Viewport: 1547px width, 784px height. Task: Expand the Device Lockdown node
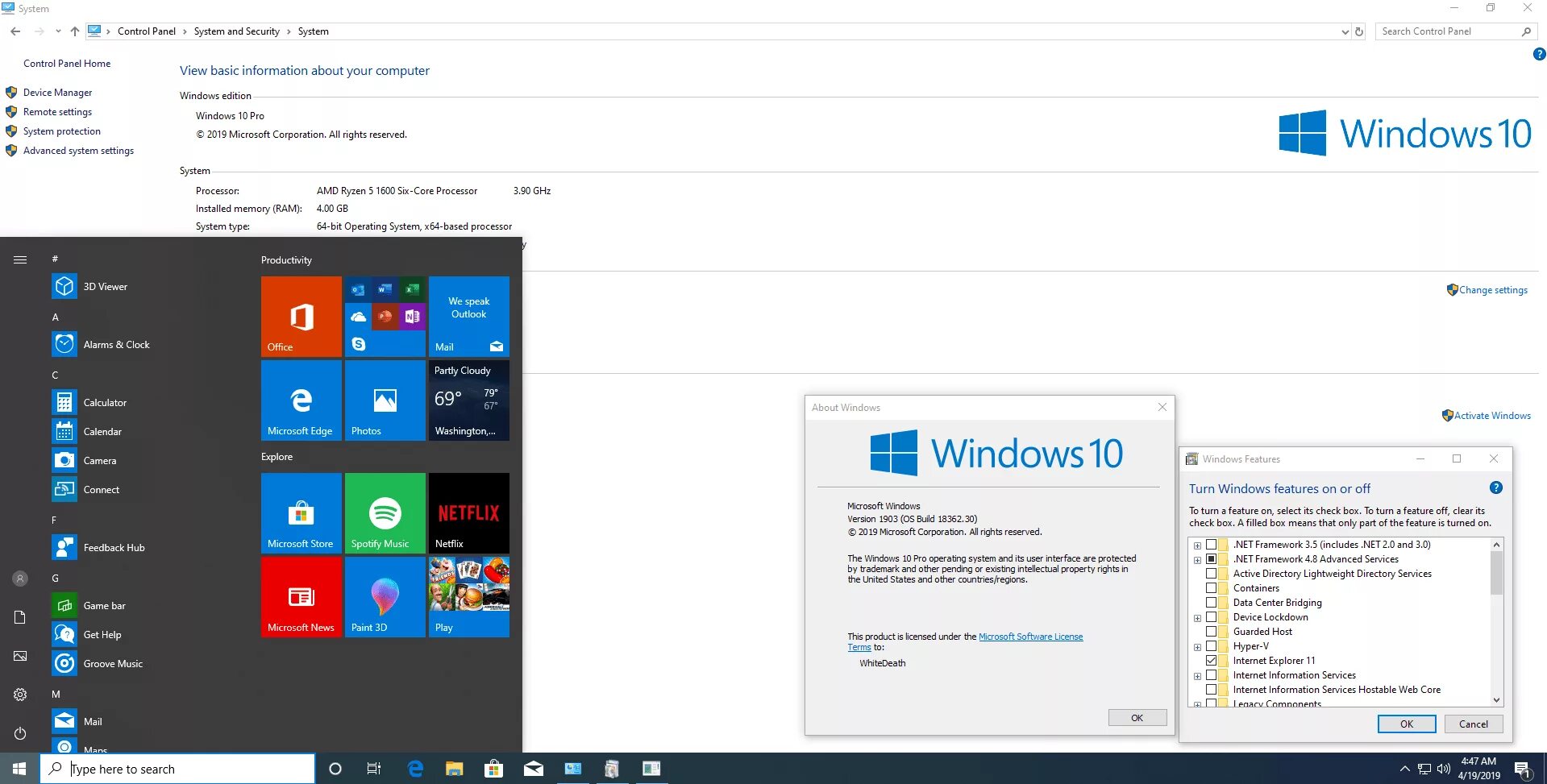pos(1197,618)
